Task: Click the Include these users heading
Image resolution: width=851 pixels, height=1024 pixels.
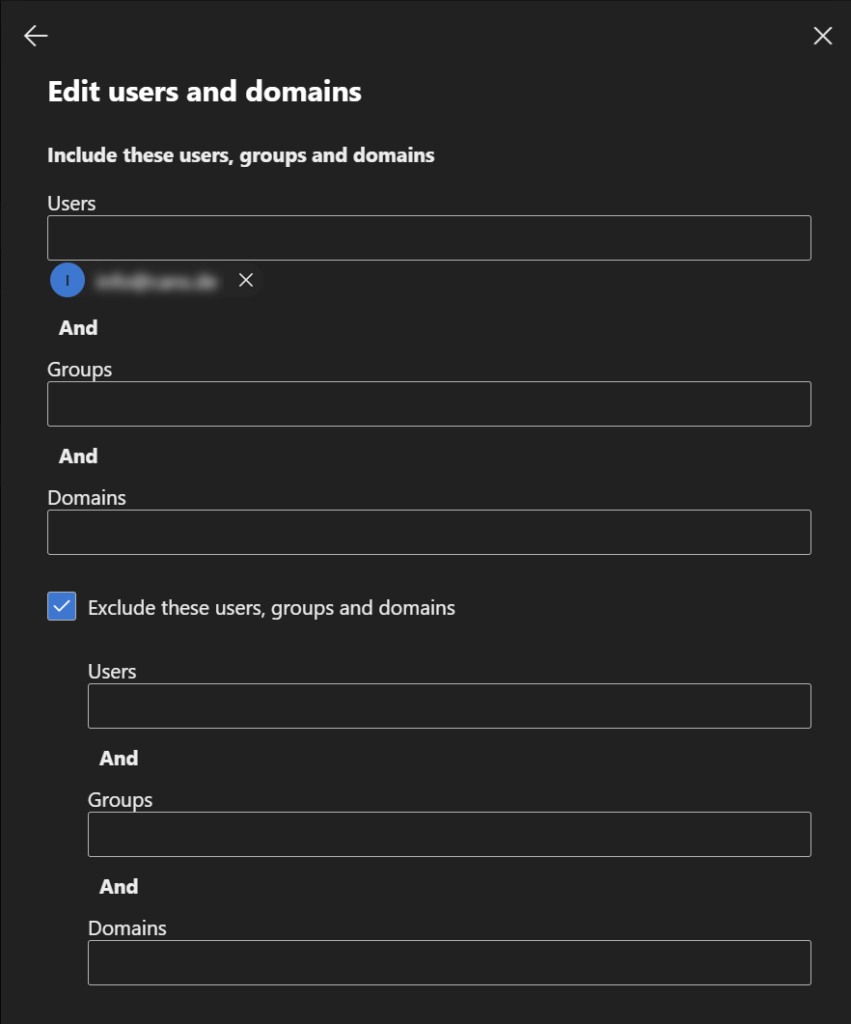Action: tap(240, 155)
